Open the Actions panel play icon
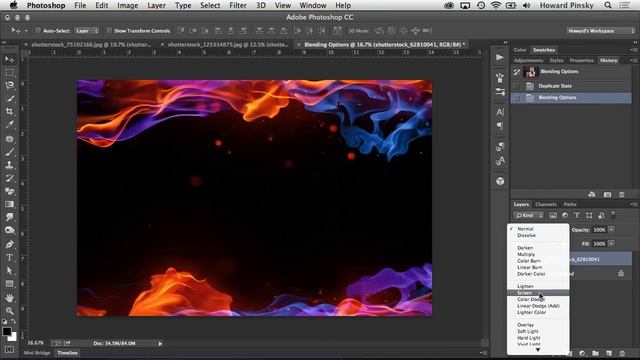 (x=500, y=58)
